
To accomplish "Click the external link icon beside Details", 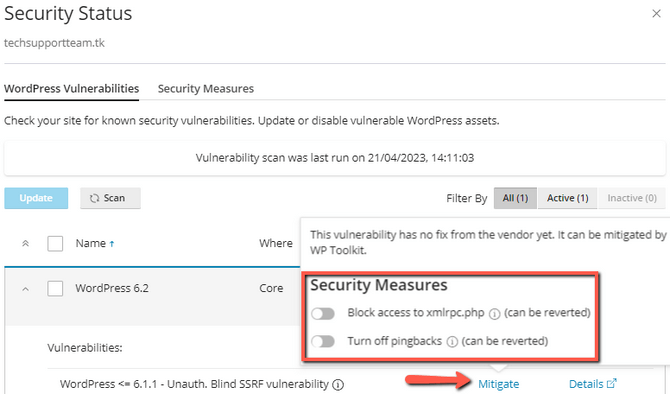I will coord(612,383).
